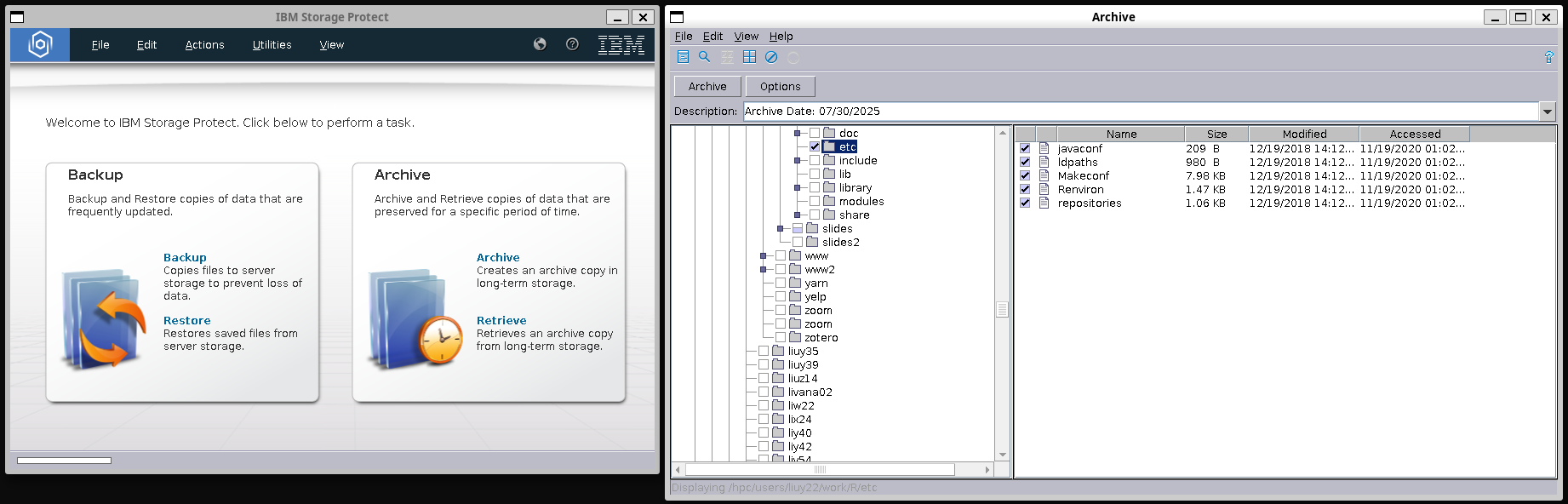Click the circle-slash stop icon in Archive toolbar
Viewport: 1568px width, 504px height.
771,57
